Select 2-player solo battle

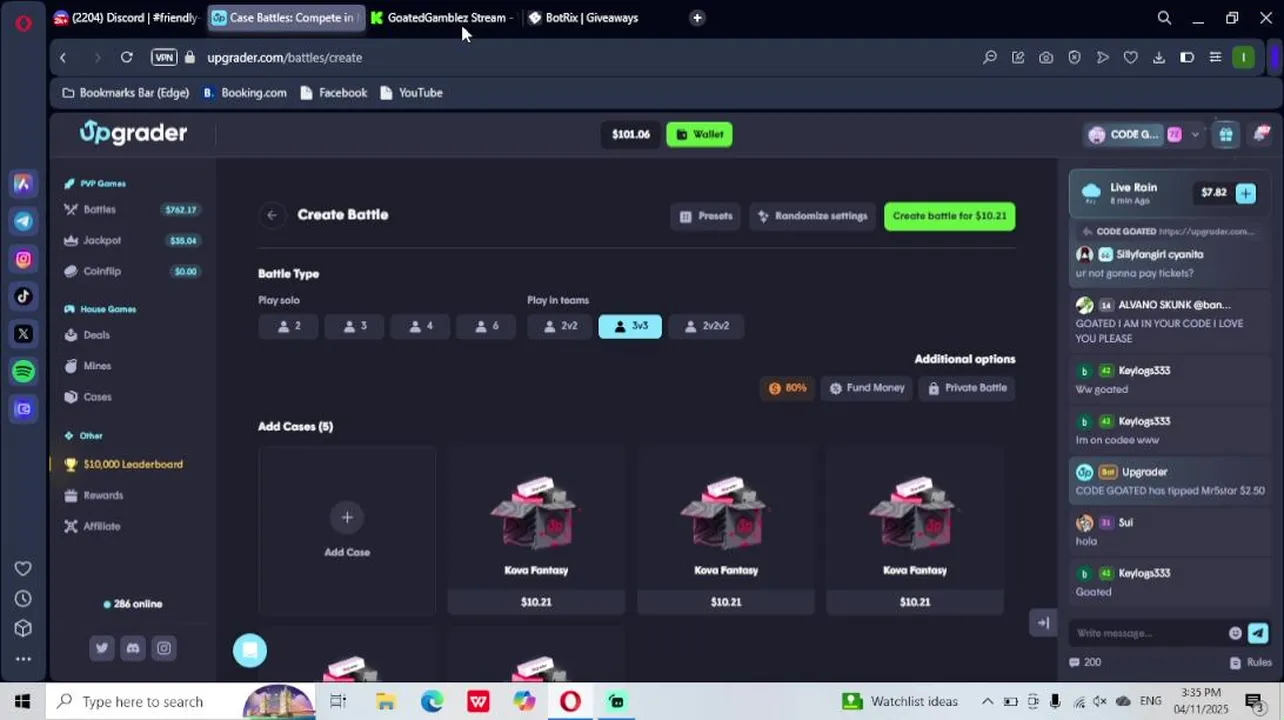[288, 326]
